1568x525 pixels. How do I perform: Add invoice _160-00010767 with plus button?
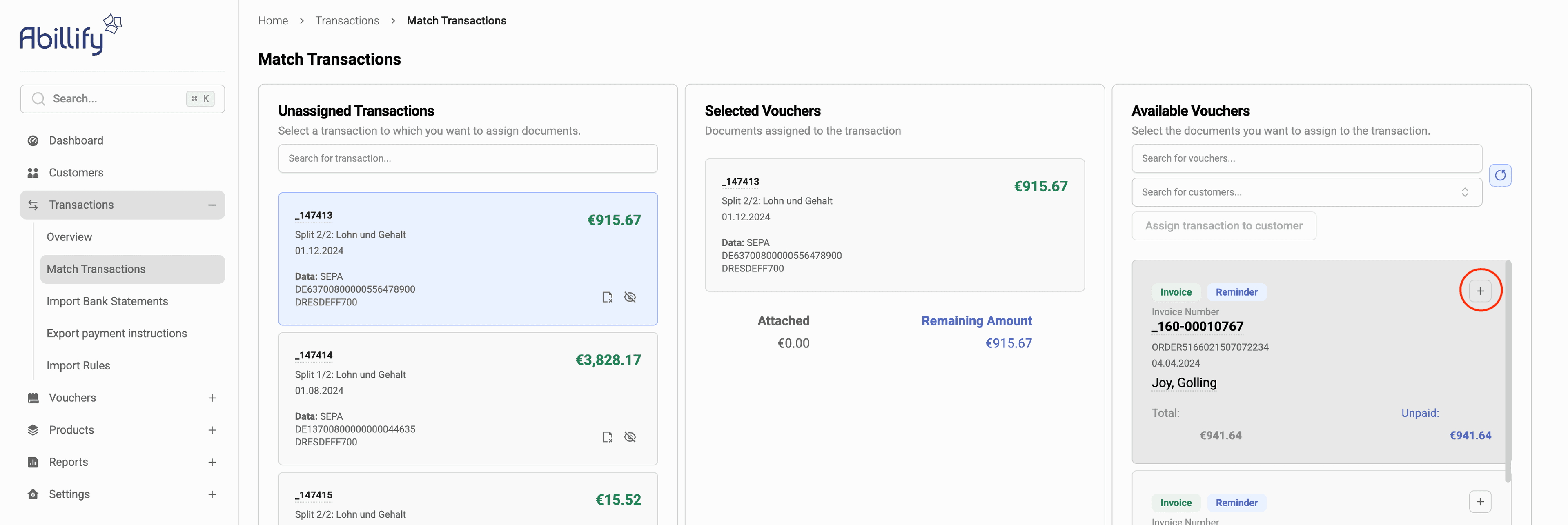[x=1480, y=291]
